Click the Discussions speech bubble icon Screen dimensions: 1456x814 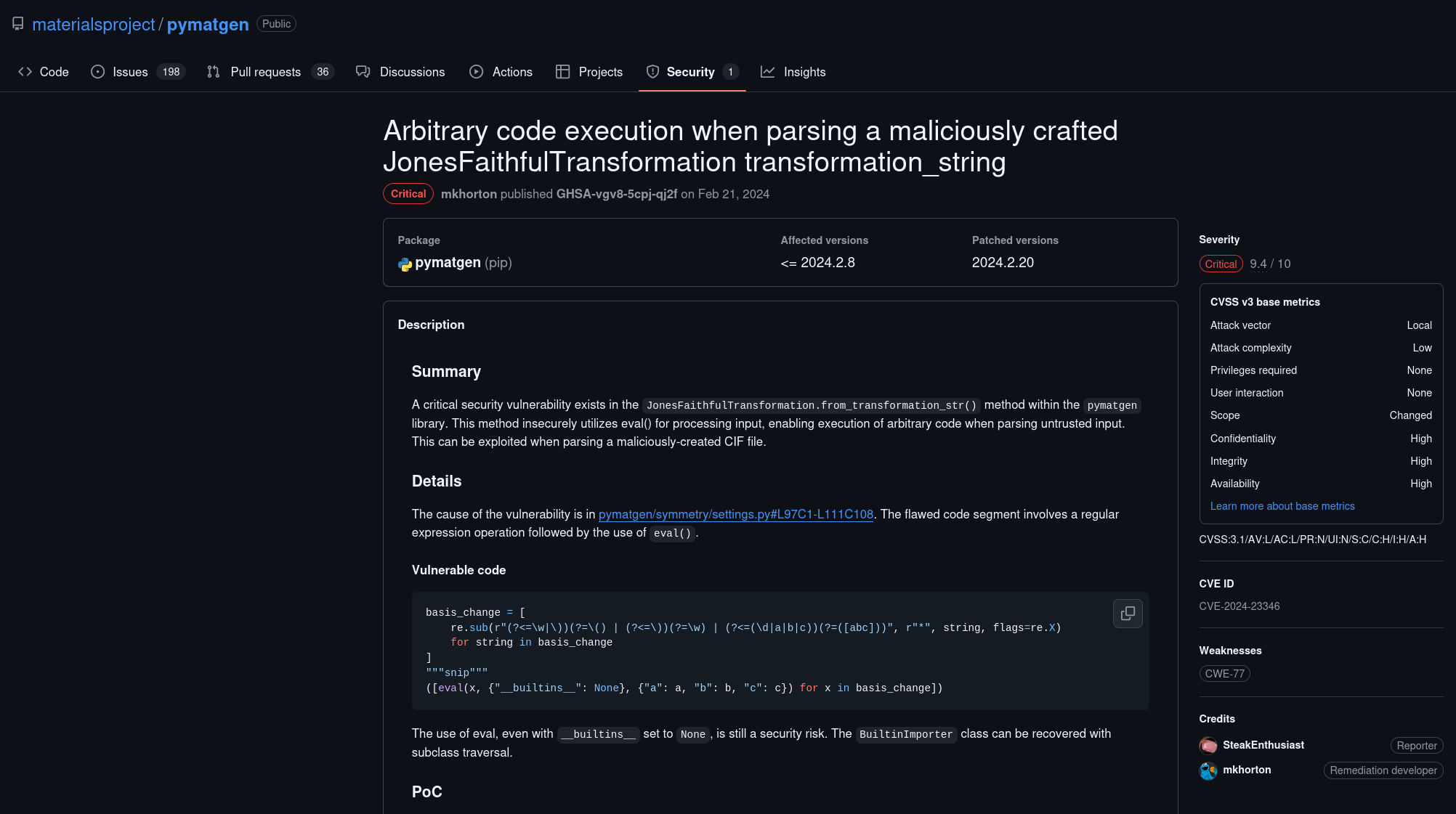coord(363,72)
